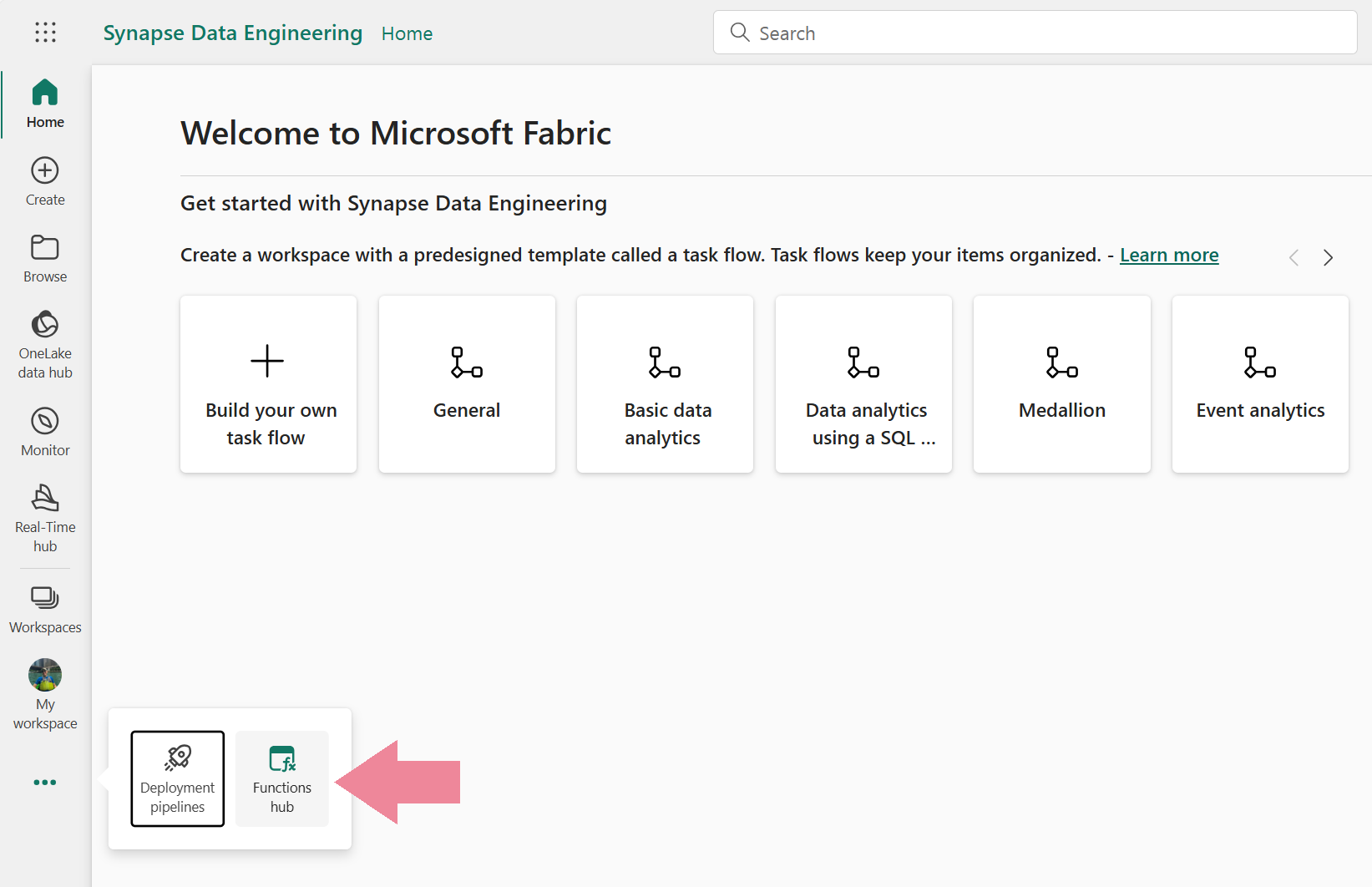
Task: Show previous task flows with left chevron
Action: [x=1294, y=257]
